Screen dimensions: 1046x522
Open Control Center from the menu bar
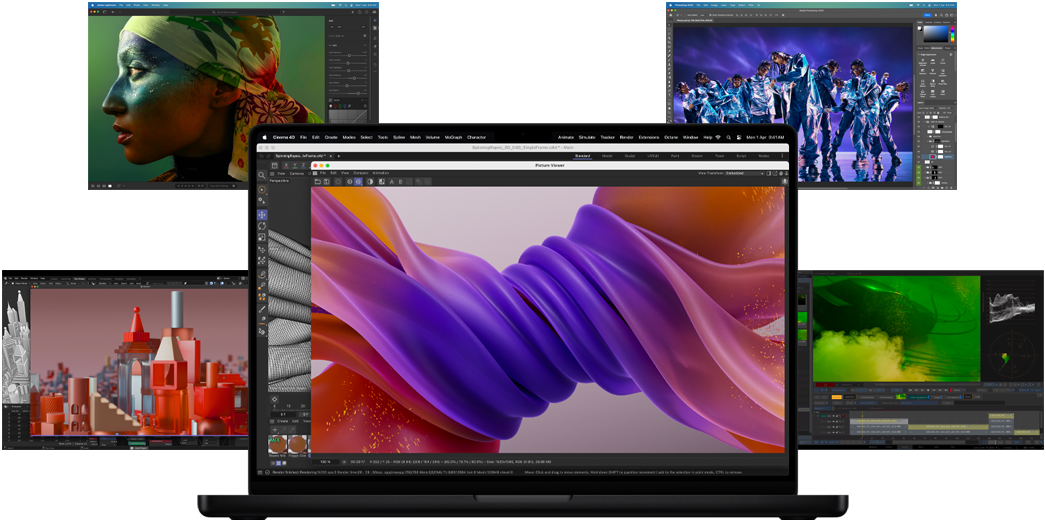pos(738,137)
